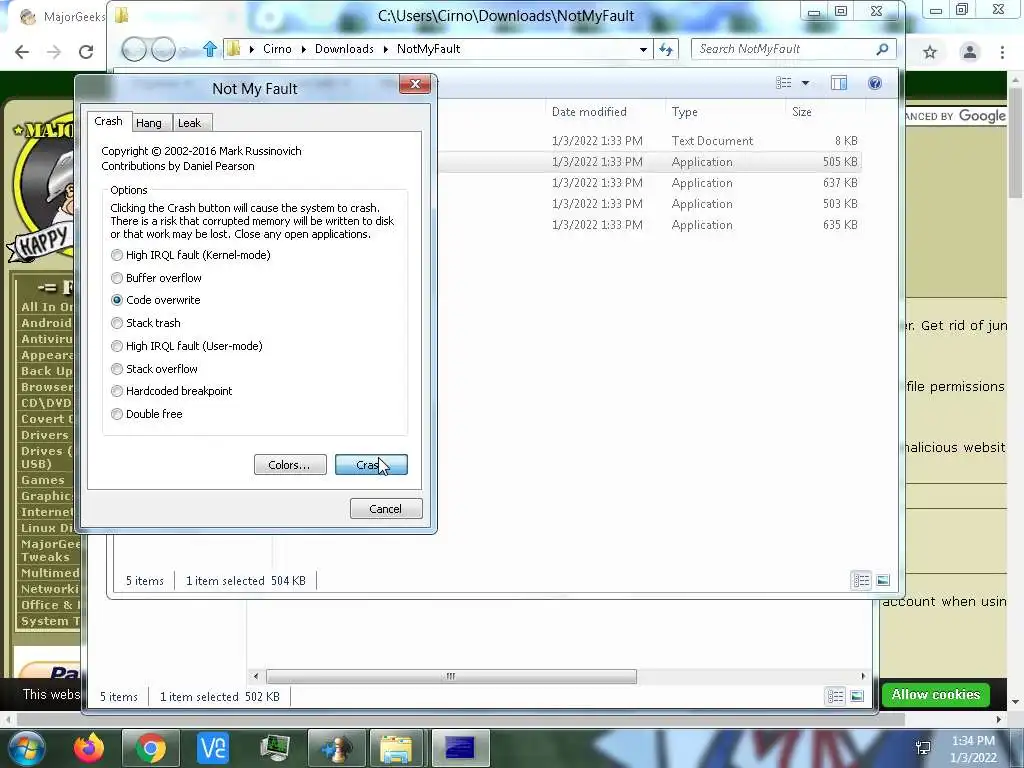Open the view options dropdown arrow

[x=805, y=83]
